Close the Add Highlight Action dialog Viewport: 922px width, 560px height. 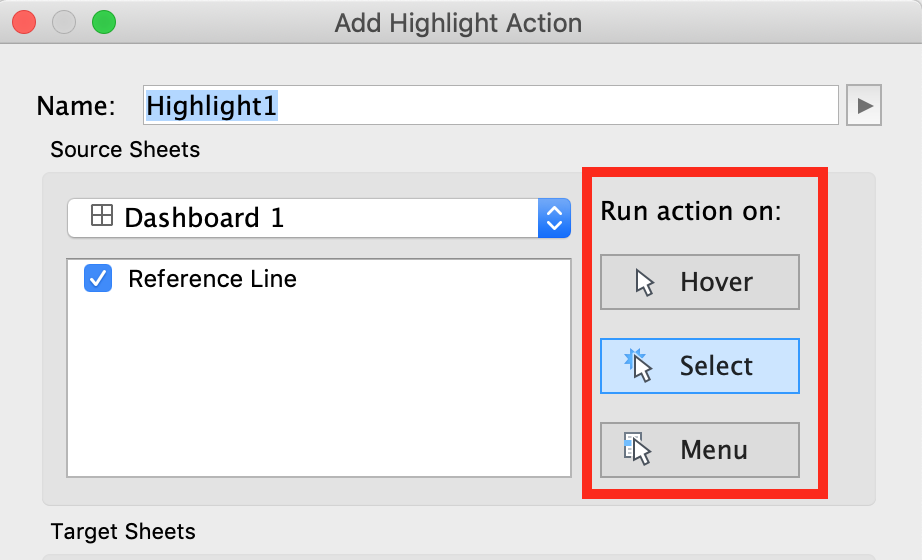23,23
